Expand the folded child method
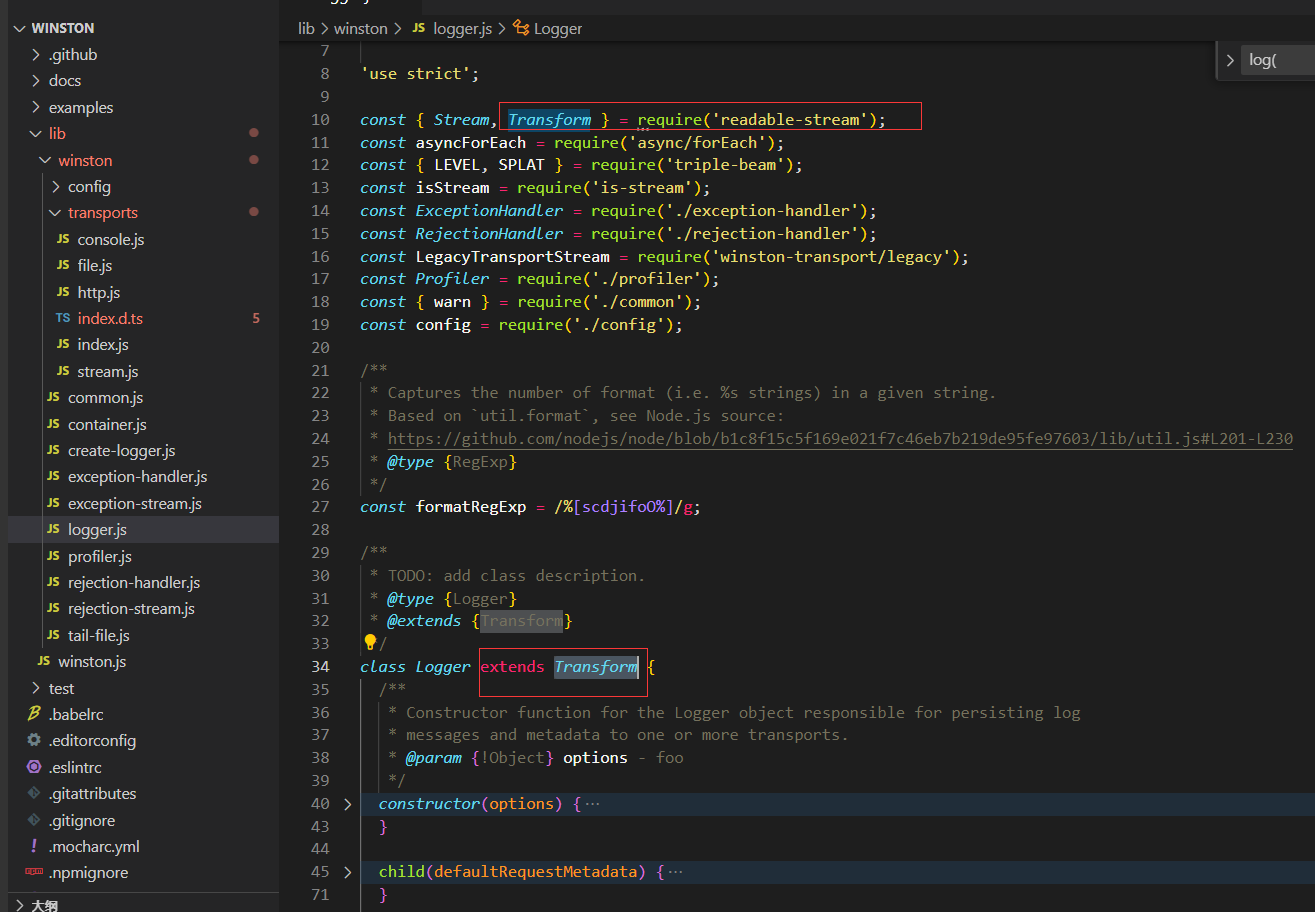The image size is (1315, 912). pyautogui.click(x=347, y=872)
